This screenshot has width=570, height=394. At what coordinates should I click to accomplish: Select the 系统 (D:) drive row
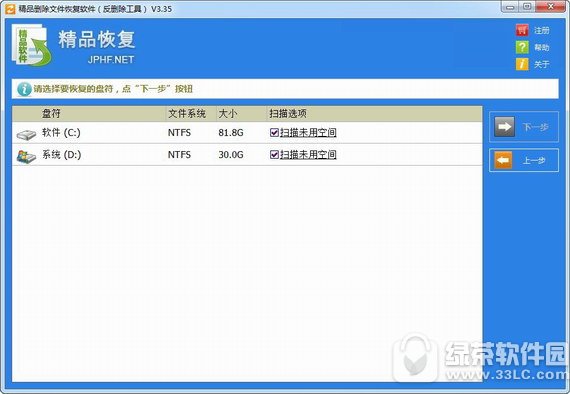pos(247,155)
